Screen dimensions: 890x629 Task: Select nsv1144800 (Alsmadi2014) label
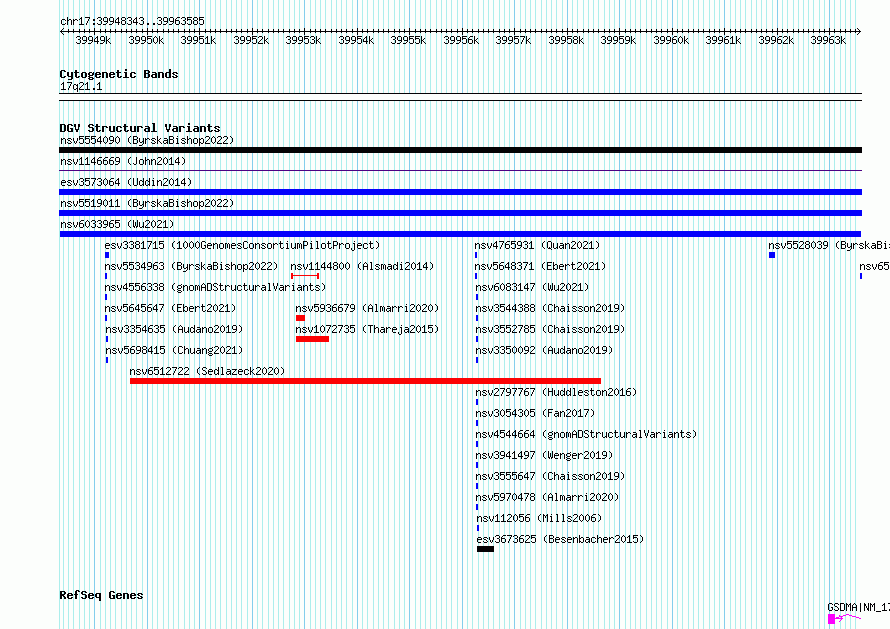point(362,266)
